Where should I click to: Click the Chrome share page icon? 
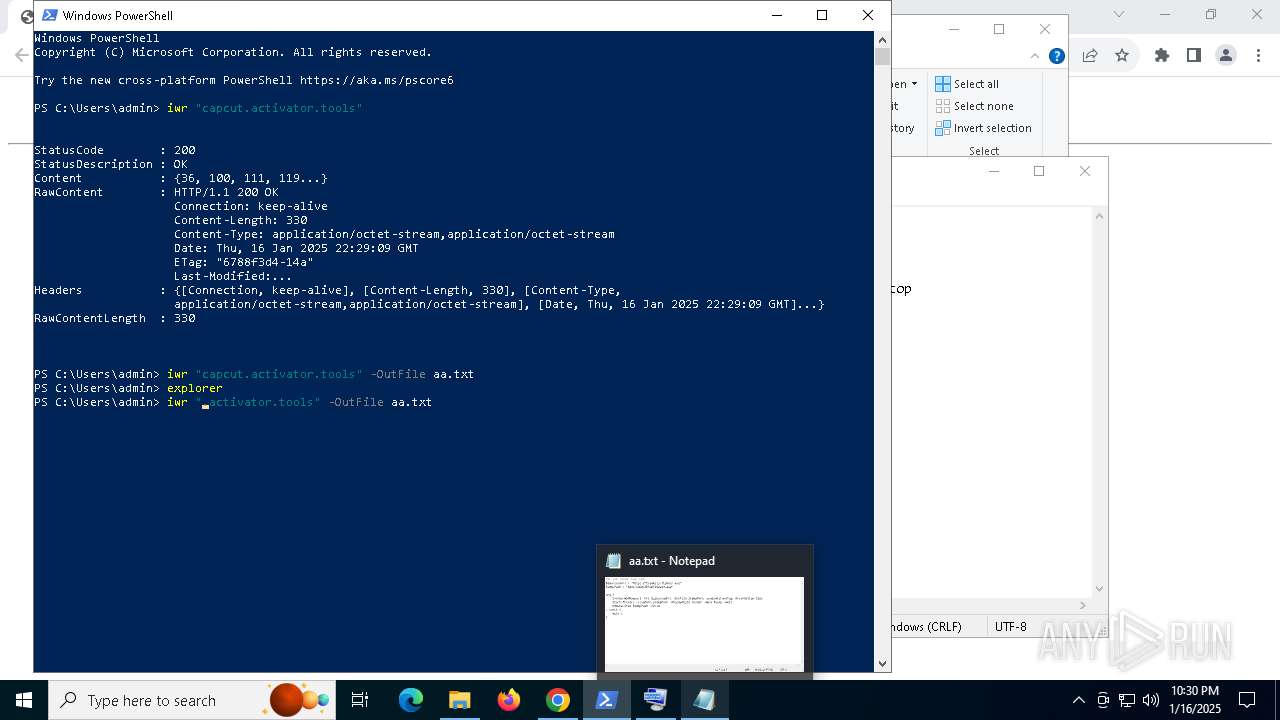tap(1090, 56)
